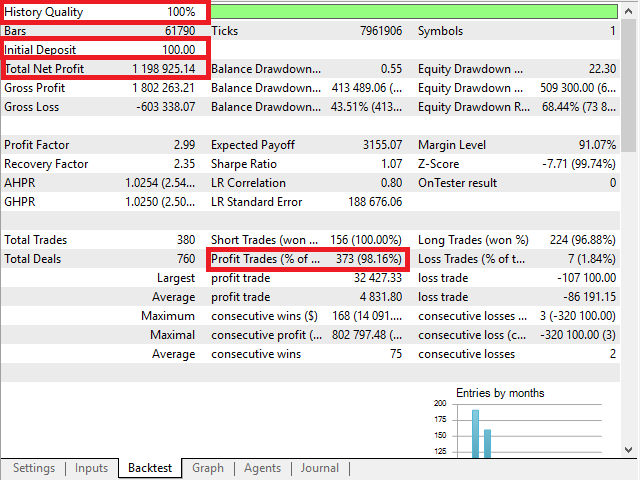Click Loss Trades value 7 (1.84%)
Viewport: 640px width, 480px height.
(591, 259)
